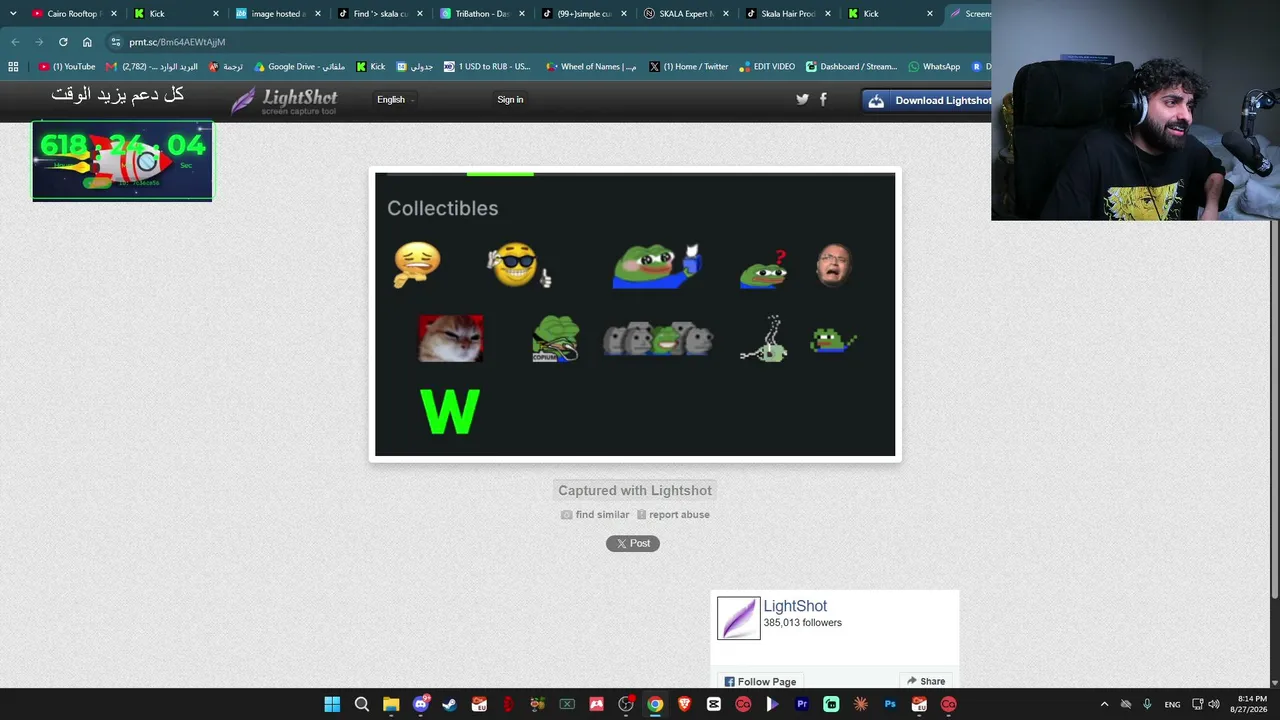Click the report abuse link

tap(673, 515)
